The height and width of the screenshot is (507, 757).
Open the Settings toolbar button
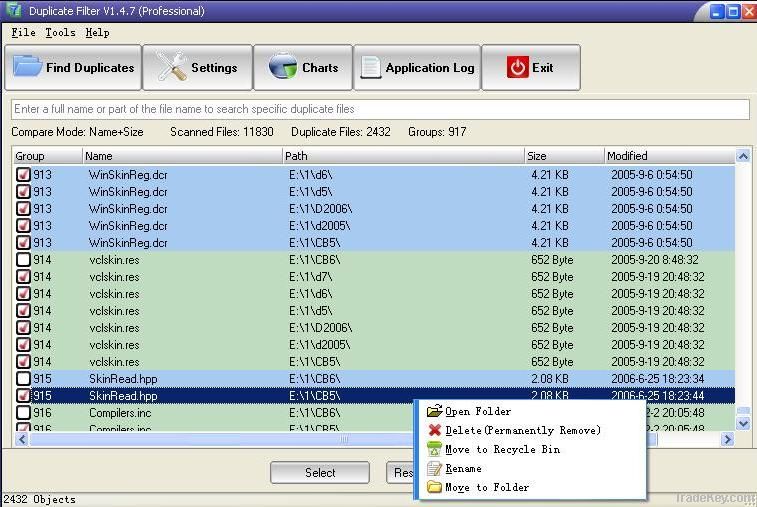coord(197,67)
